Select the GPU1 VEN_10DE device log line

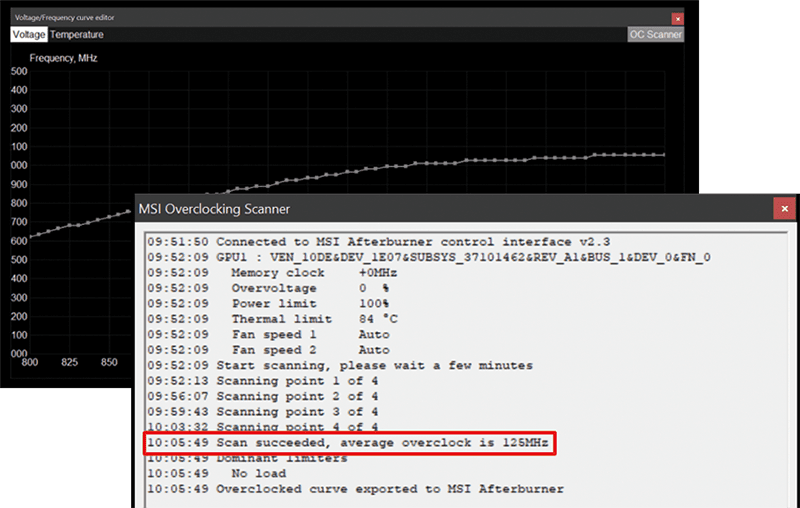(x=429, y=257)
